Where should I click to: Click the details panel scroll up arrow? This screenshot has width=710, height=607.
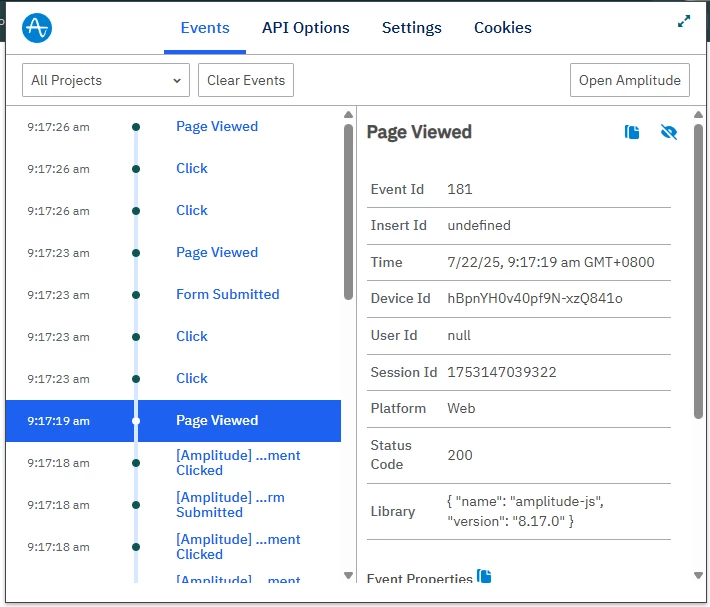(698, 115)
